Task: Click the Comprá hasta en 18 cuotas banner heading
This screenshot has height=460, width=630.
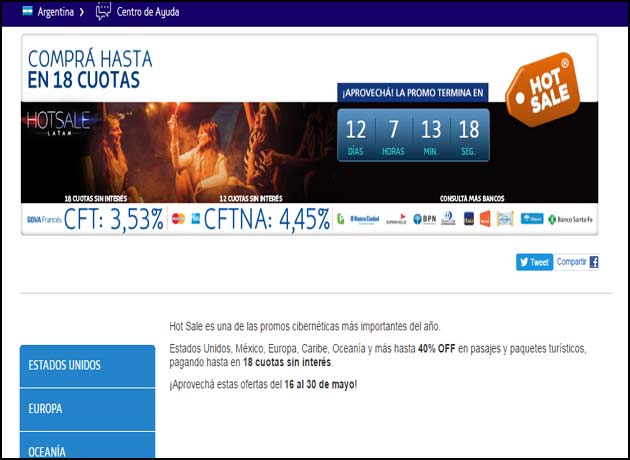Action: pyautogui.click(x=84, y=68)
